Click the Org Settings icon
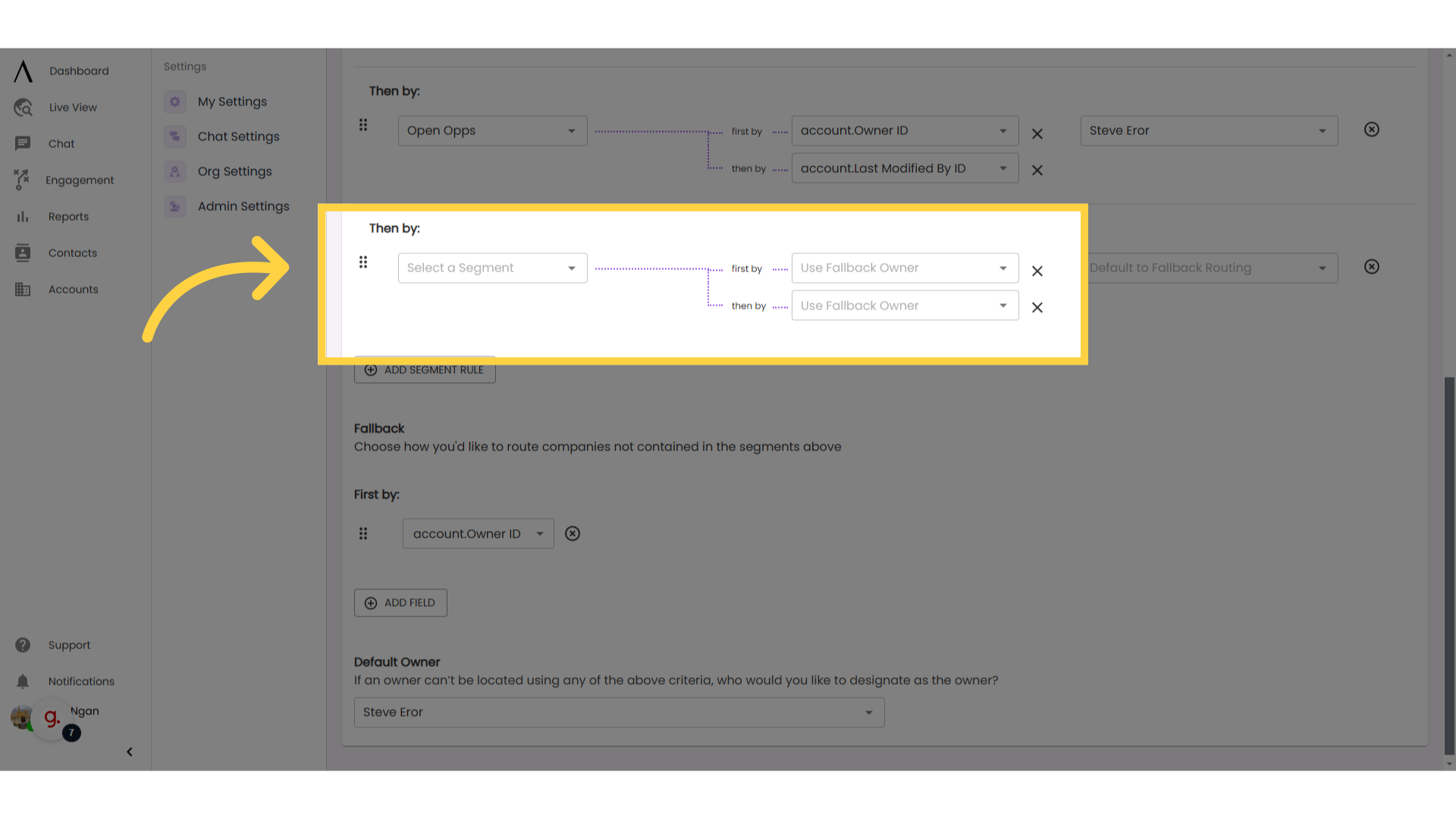The height and width of the screenshot is (819, 1456). pyautogui.click(x=175, y=171)
